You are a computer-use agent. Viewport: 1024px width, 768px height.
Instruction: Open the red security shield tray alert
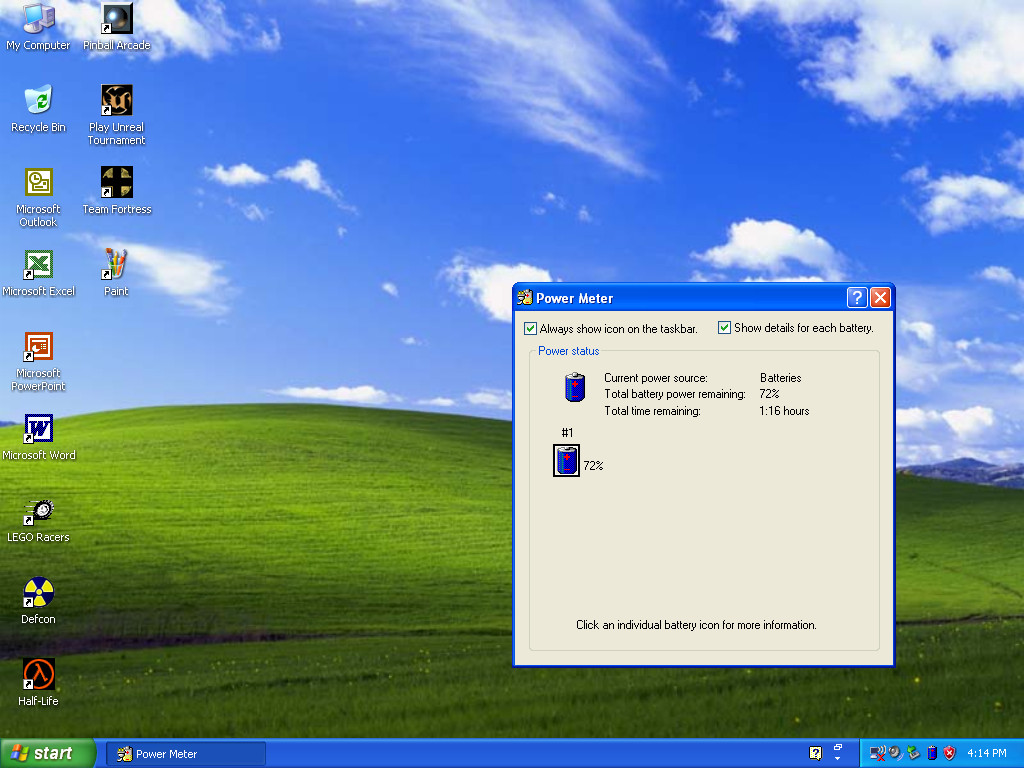click(950, 753)
